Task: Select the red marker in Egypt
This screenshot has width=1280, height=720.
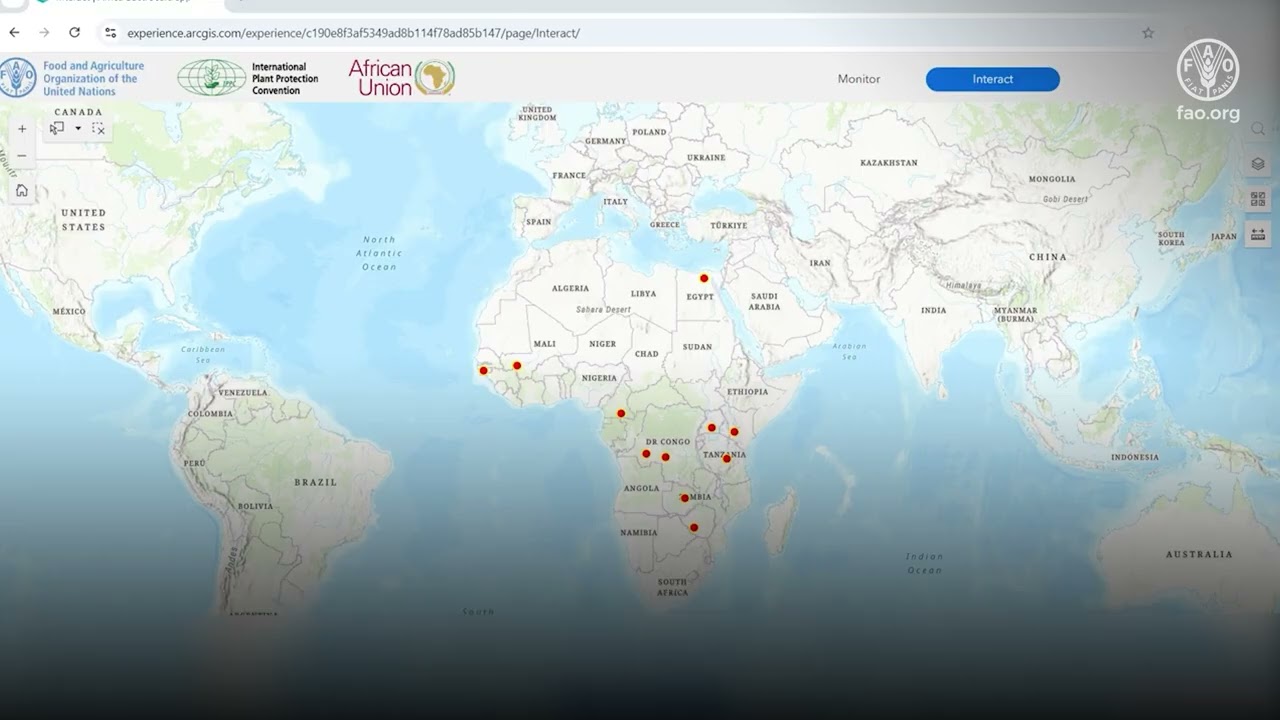Action: click(704, 278)
